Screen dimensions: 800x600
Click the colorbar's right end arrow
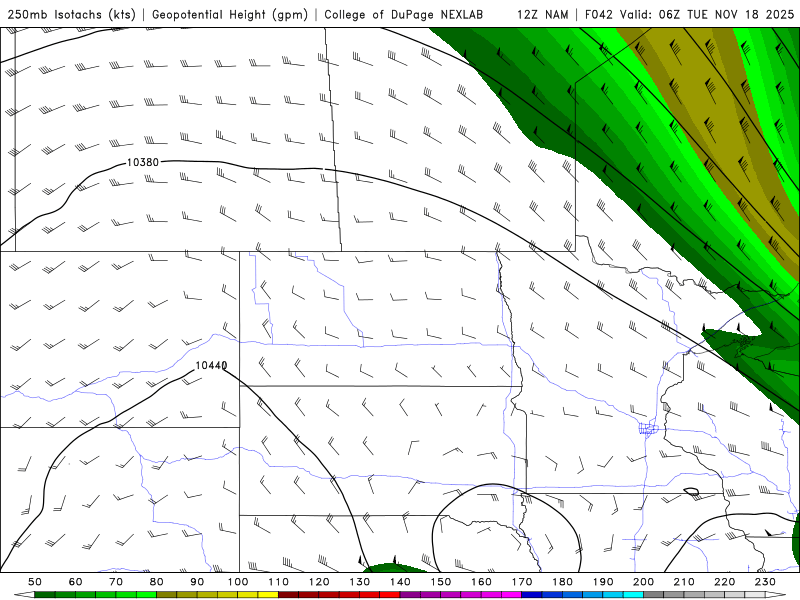pyautogui.click(x=776, y=594)
